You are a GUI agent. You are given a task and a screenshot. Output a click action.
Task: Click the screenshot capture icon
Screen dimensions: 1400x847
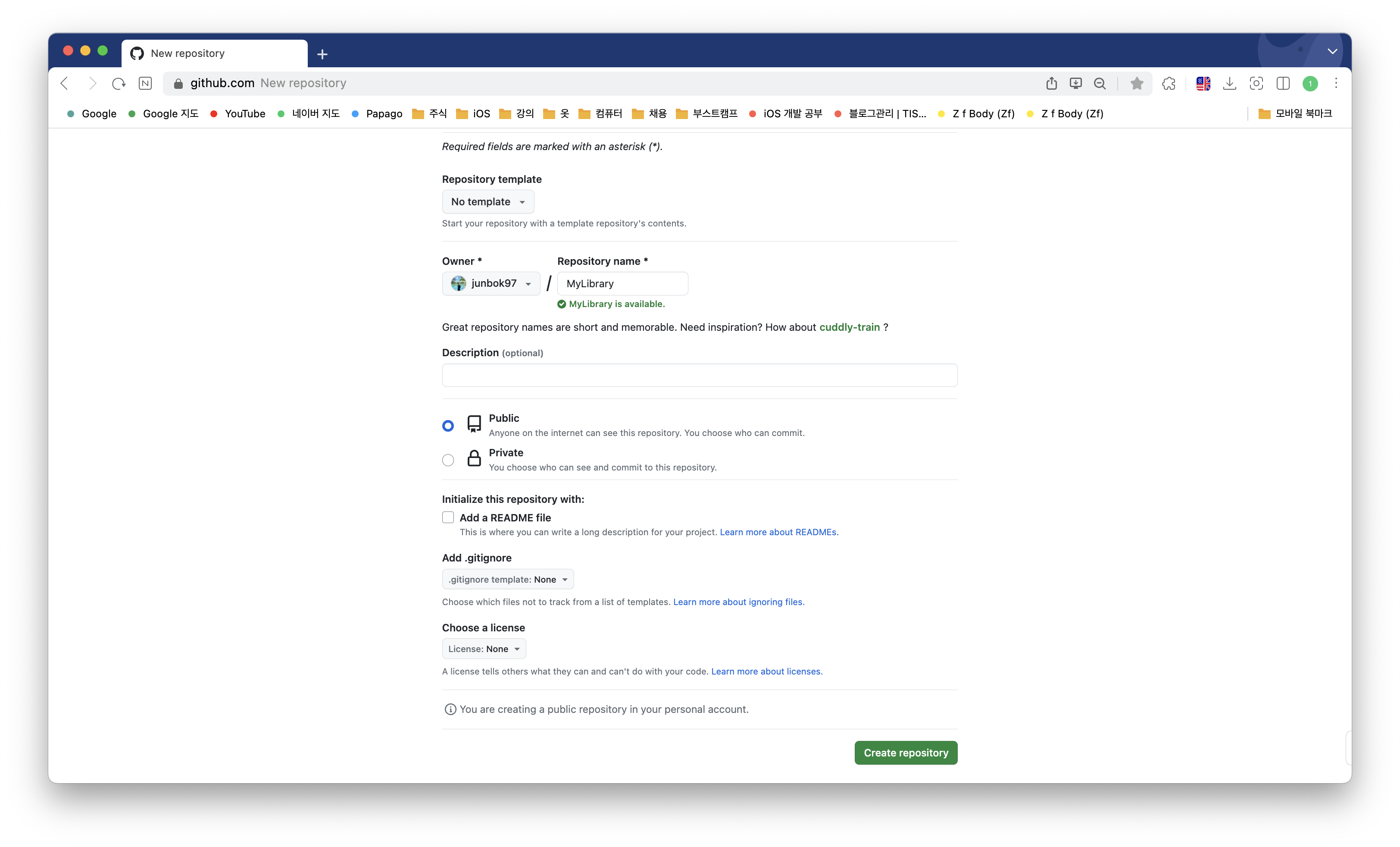click(1256, 84)
